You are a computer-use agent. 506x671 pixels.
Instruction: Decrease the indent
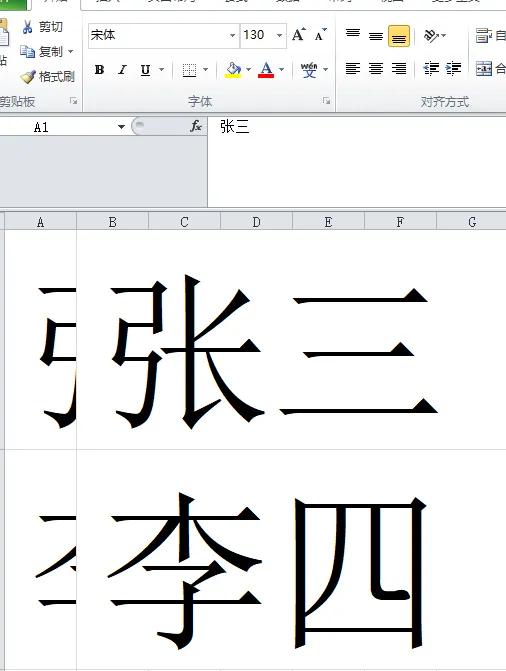[x=431, y=68]
